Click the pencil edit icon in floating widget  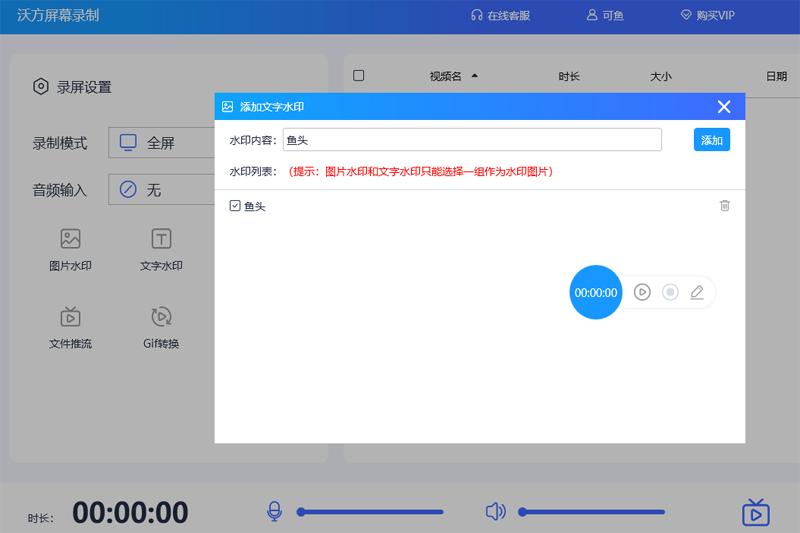click(x=697, y=292)
